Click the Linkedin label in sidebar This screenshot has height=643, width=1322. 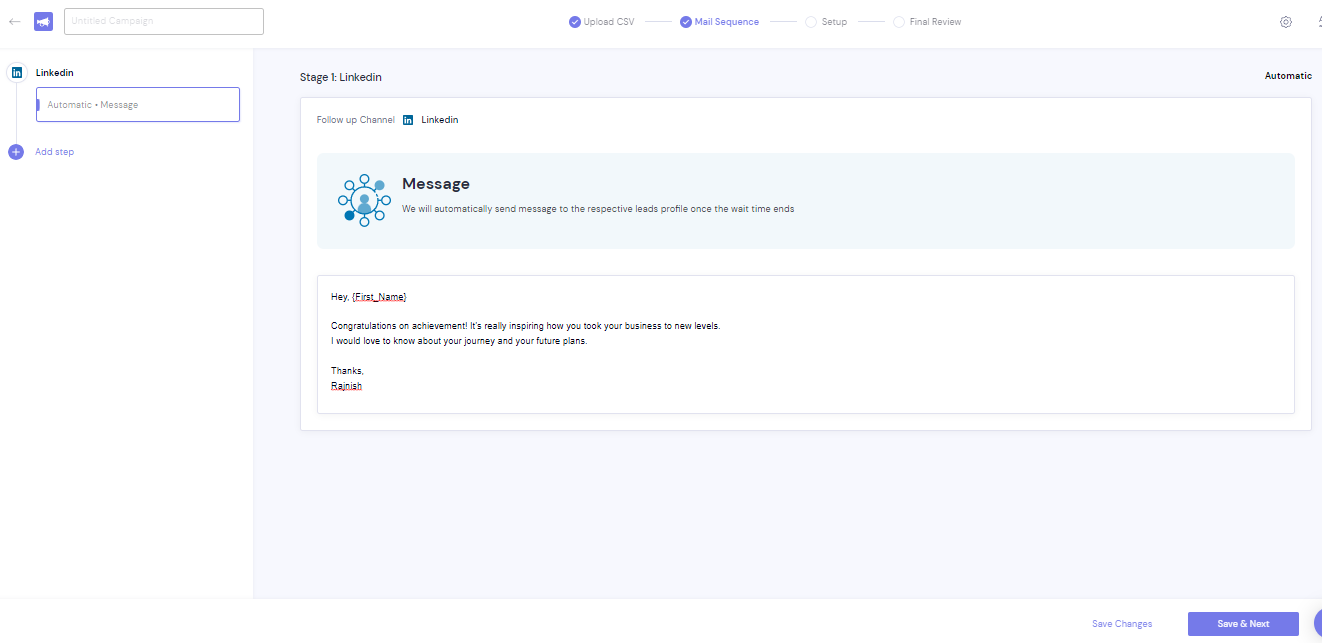pos(55,73)
